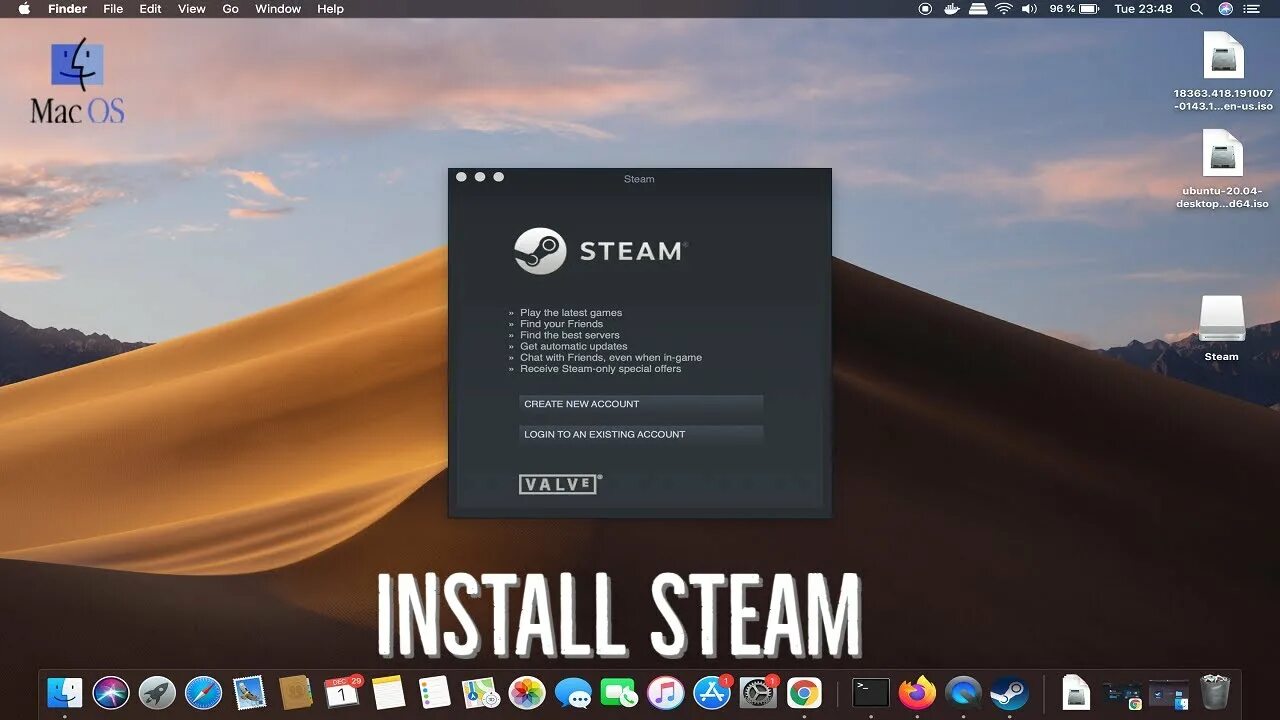Open yellow Notes icon in dock
Image resolution: width=1280 pixels, height=720 pixels.
[x=388, y=692]
